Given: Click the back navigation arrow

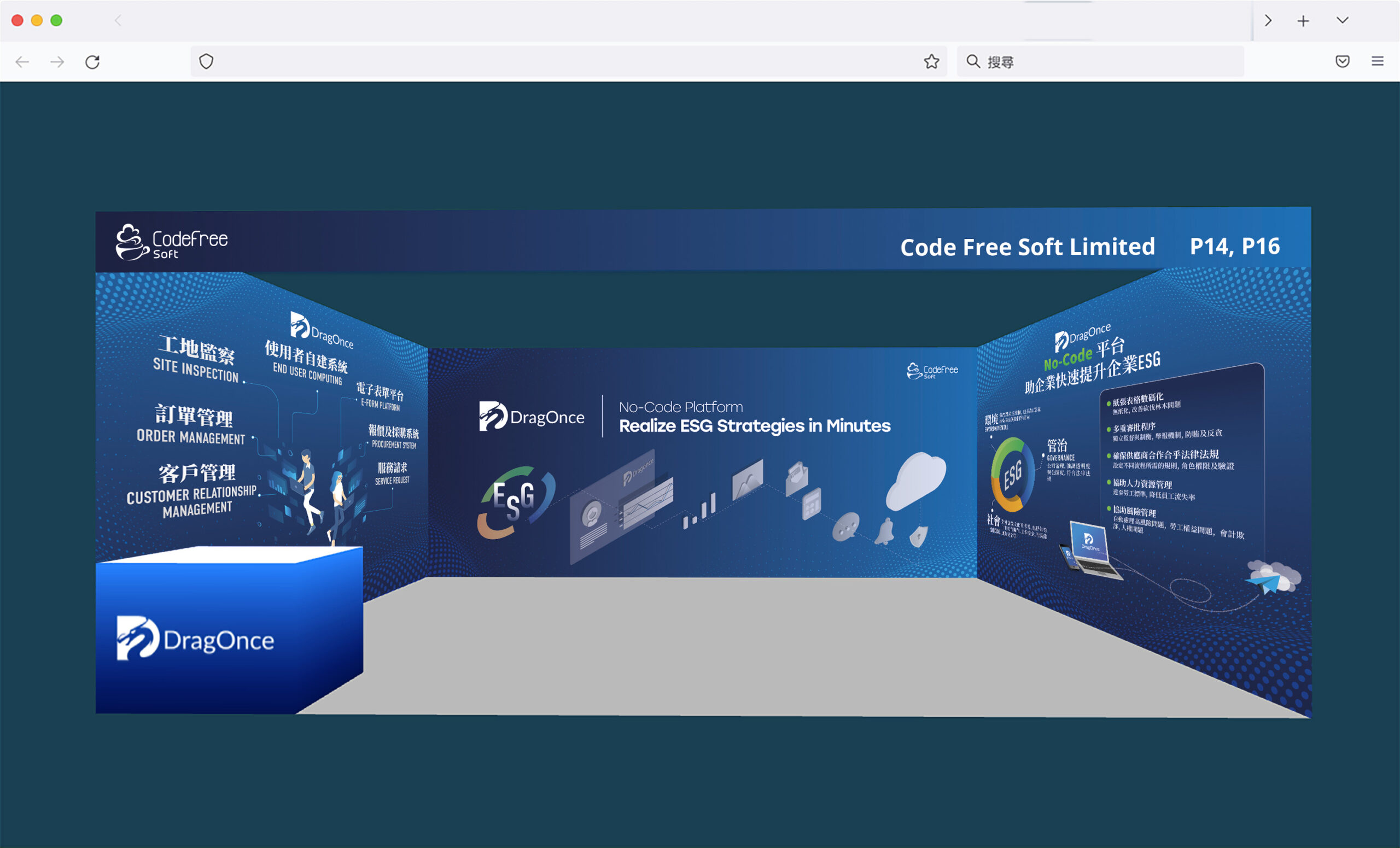Looking at the screenshot, I should (x=22, y=61).
